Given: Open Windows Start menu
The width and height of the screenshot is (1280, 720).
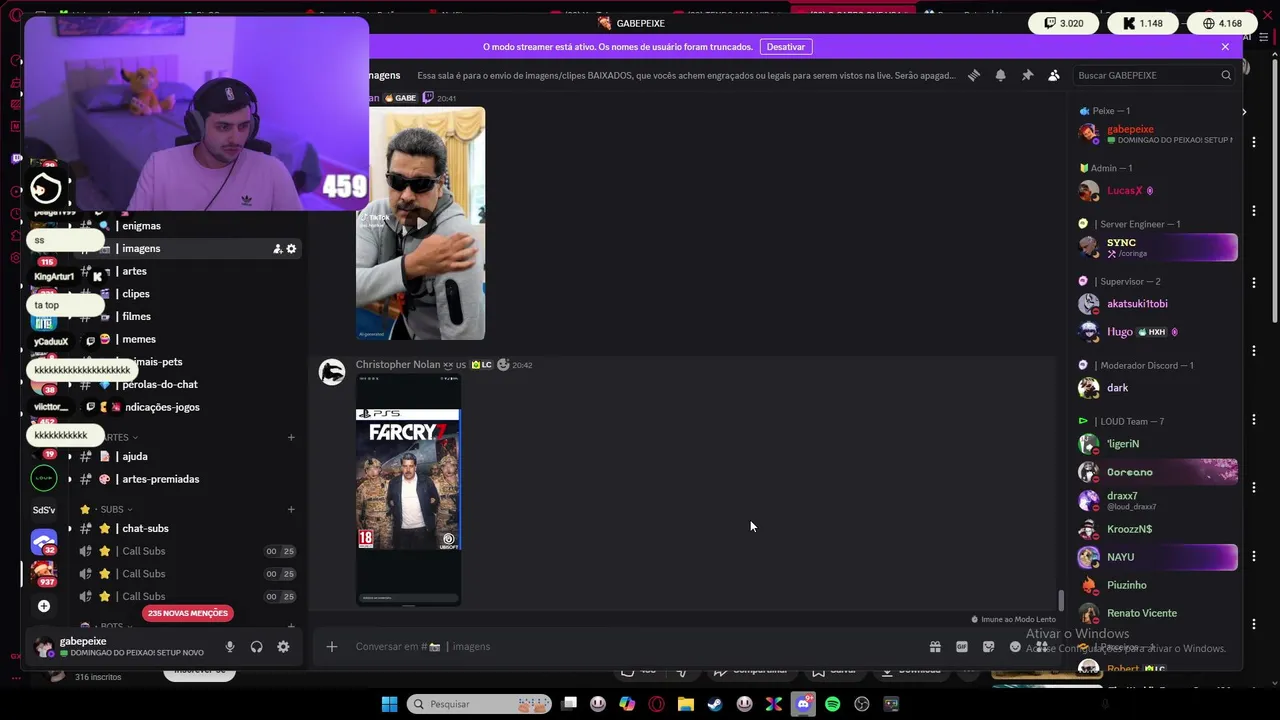Looking at the screenshot, I should pyautogui.click(x=389, y=704).
